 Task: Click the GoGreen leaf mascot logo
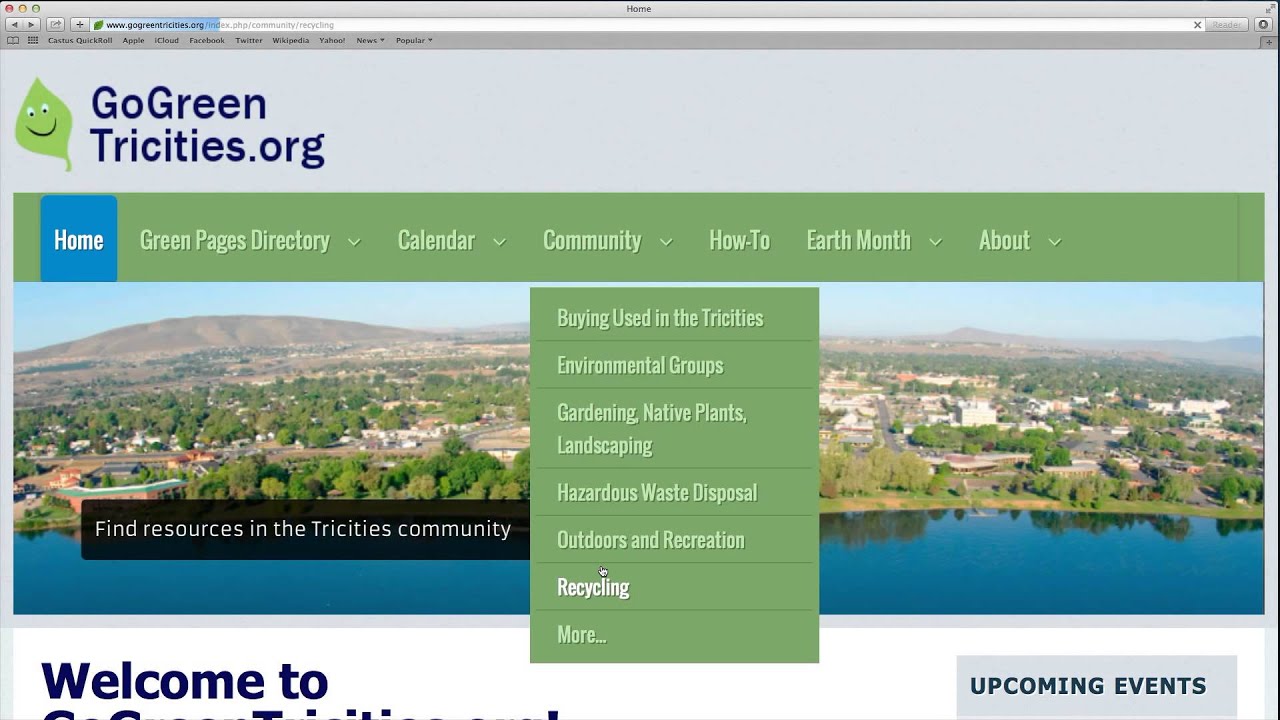tap(44, 123)
